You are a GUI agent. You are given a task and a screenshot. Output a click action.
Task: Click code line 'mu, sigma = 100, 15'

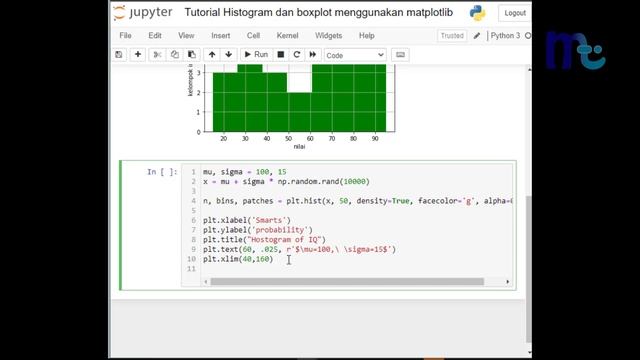(244, 172)
